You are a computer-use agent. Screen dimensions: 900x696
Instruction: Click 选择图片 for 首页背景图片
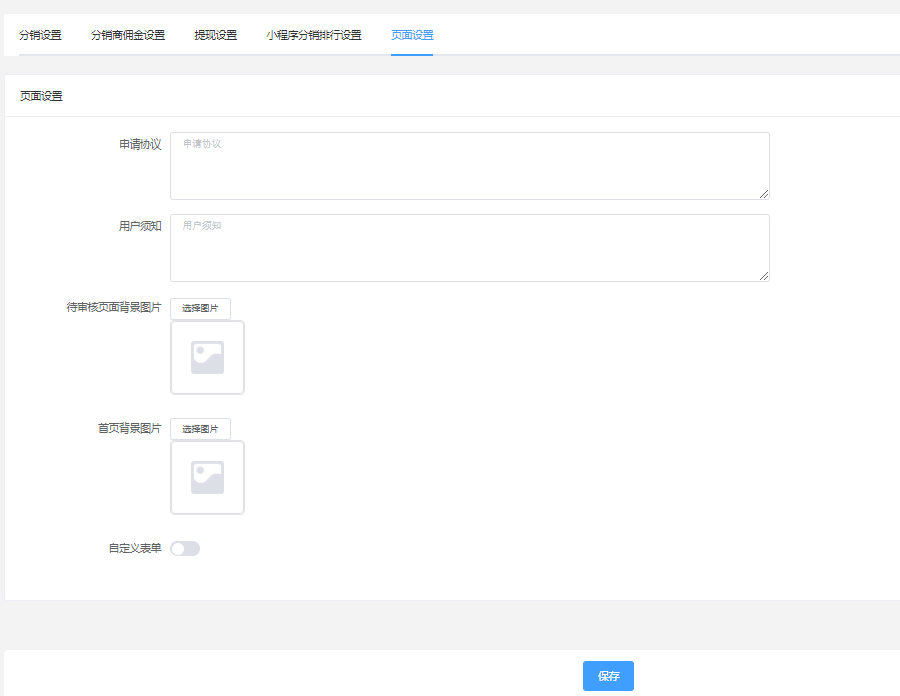tap(200, 429)
